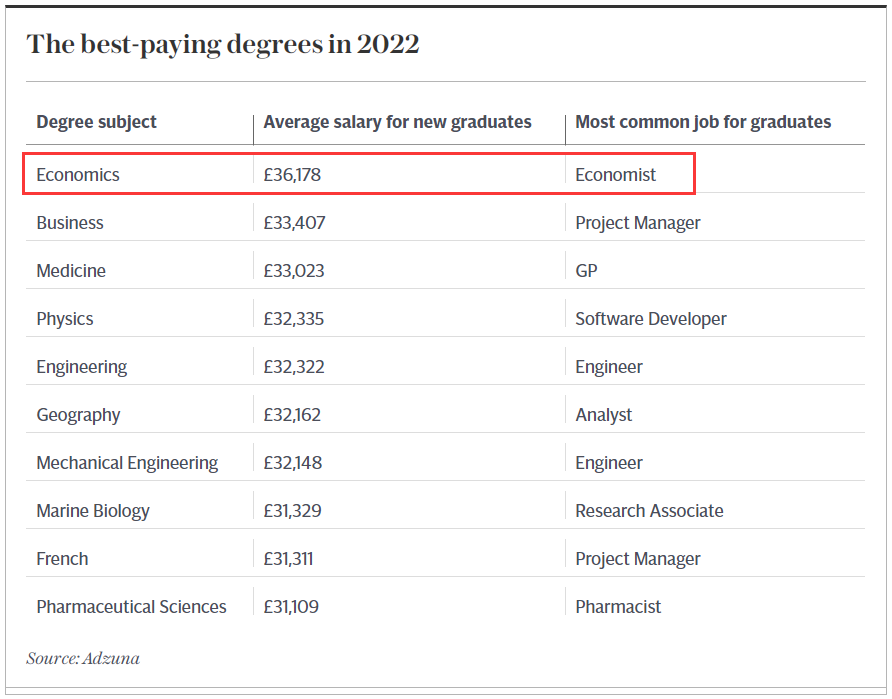
Task: Click the Research Associate job cell
Action: (649, 511)
